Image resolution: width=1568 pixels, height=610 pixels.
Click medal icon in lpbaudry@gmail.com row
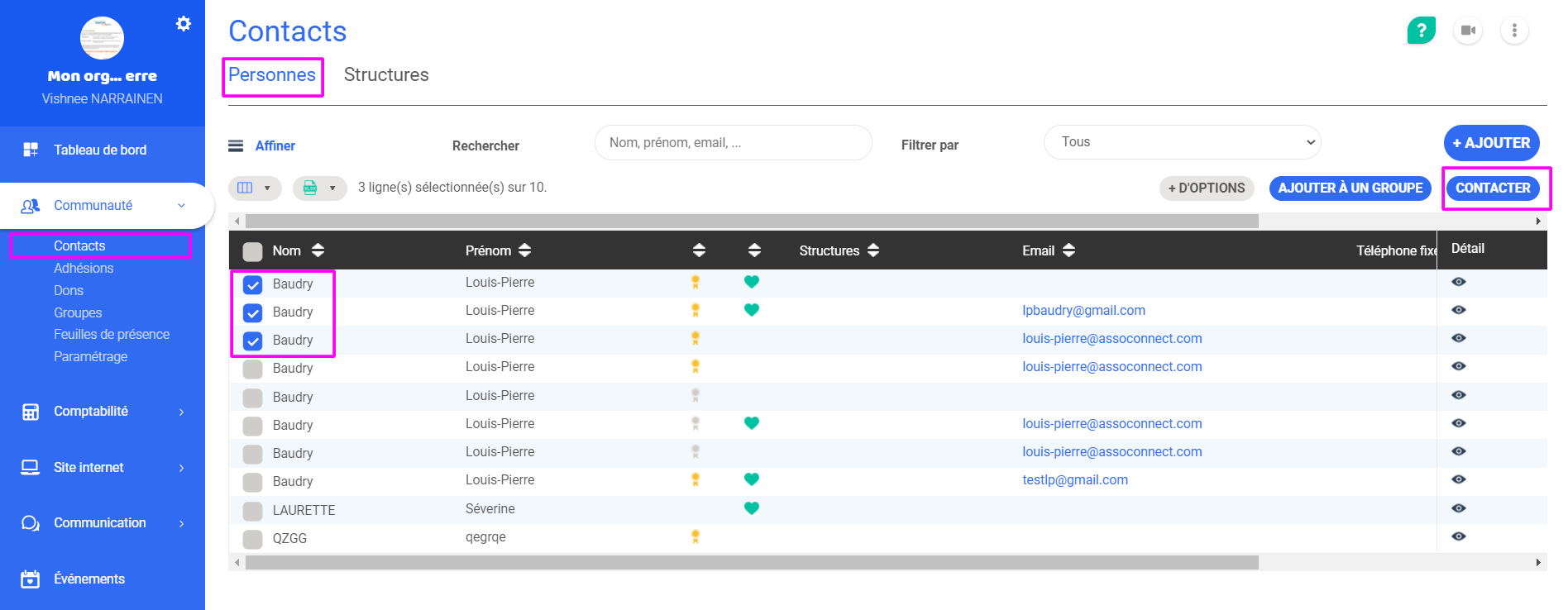(x=696, y=310)
